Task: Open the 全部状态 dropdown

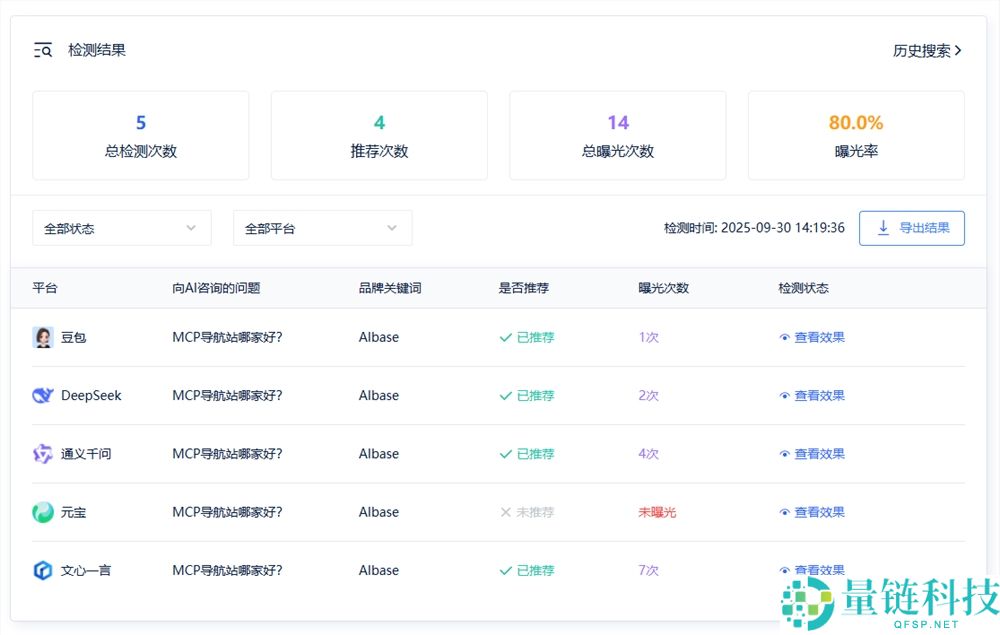Action: [x=121, y=228]
